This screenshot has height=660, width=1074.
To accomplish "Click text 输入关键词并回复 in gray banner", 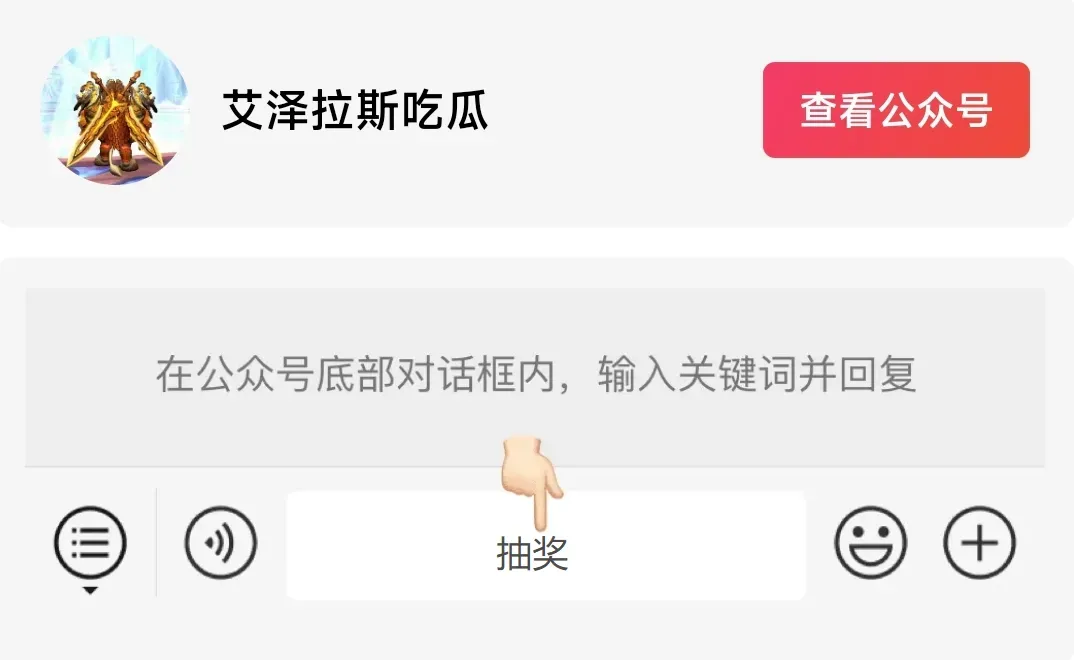I will (x=757, y=374).
